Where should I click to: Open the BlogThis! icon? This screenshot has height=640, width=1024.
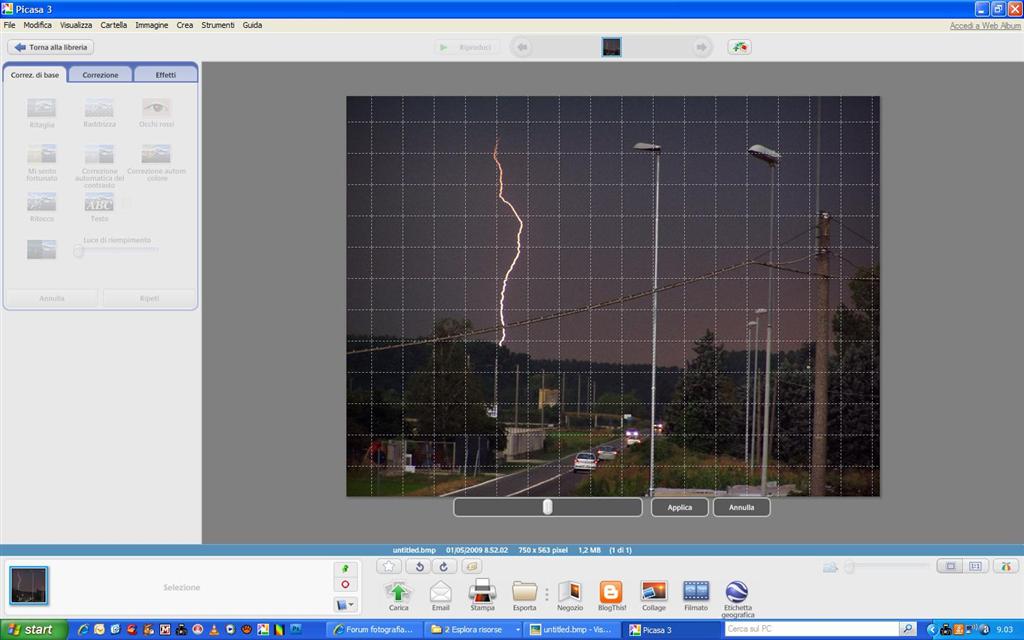pyautogui.click(x=611, y=592)
